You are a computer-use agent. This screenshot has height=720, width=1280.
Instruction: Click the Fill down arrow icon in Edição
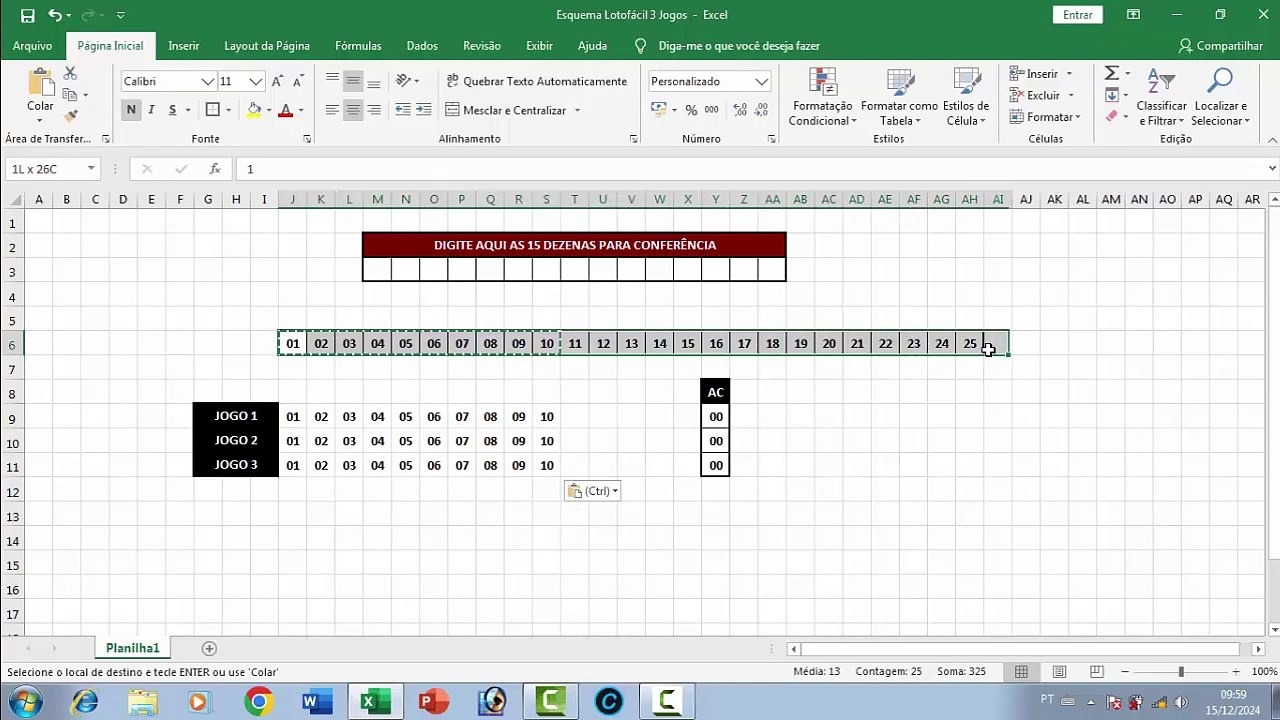pos(1111,95)
